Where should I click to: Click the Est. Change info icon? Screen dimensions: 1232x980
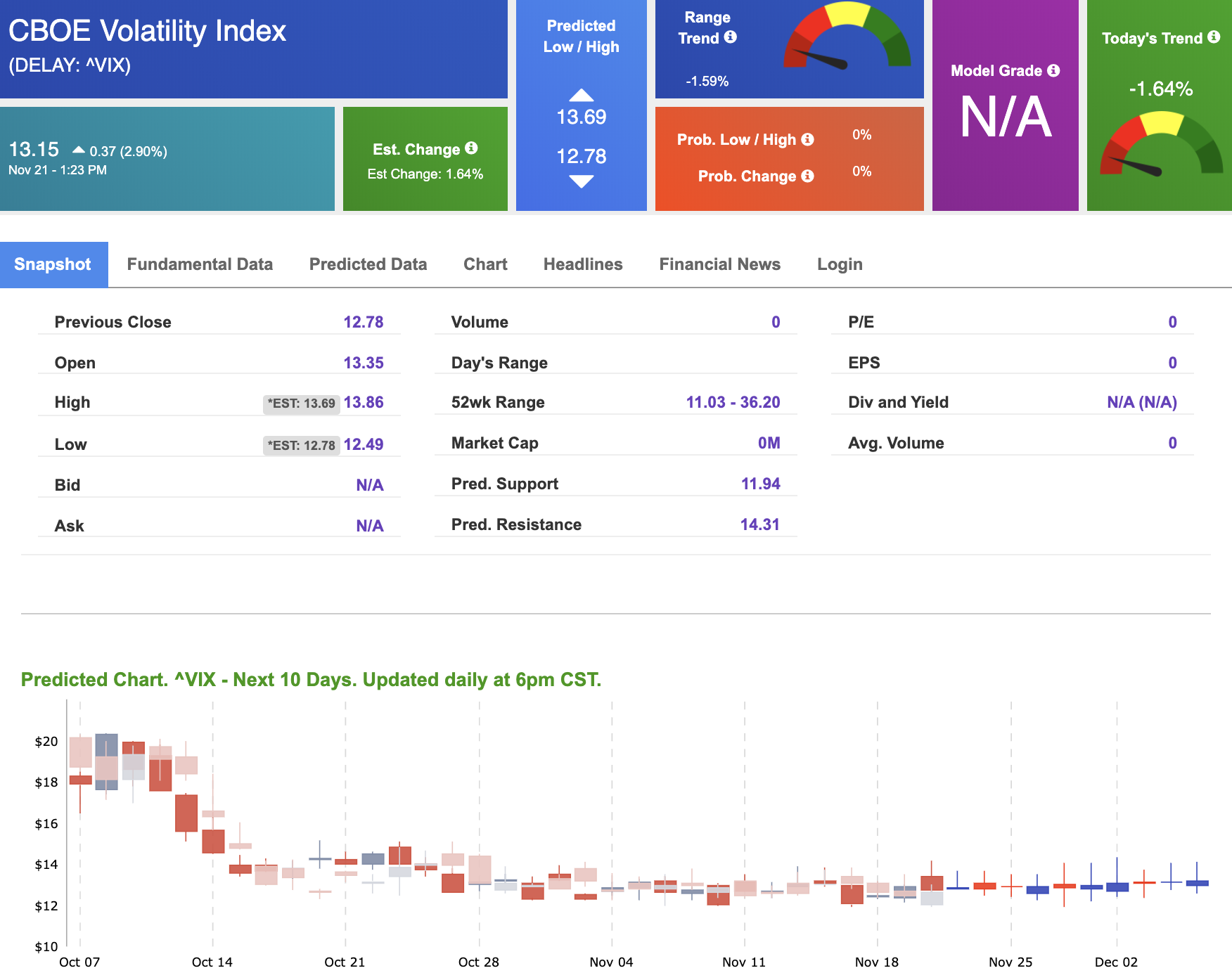[471, 148]
